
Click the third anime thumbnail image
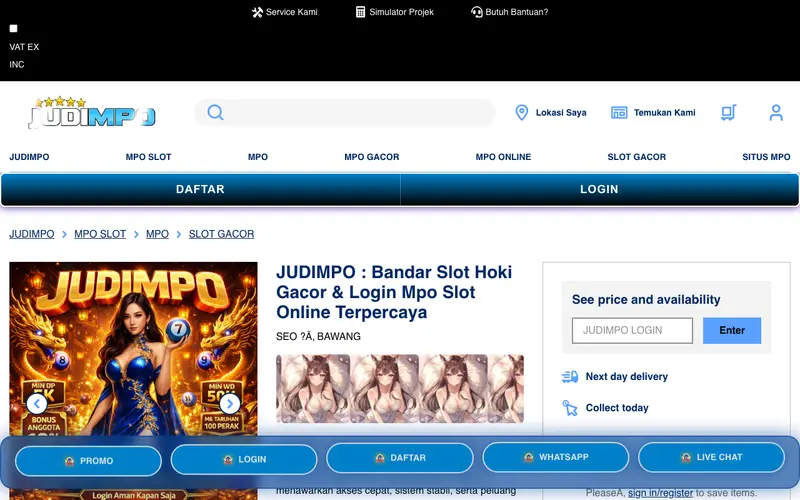coord(453,389)
